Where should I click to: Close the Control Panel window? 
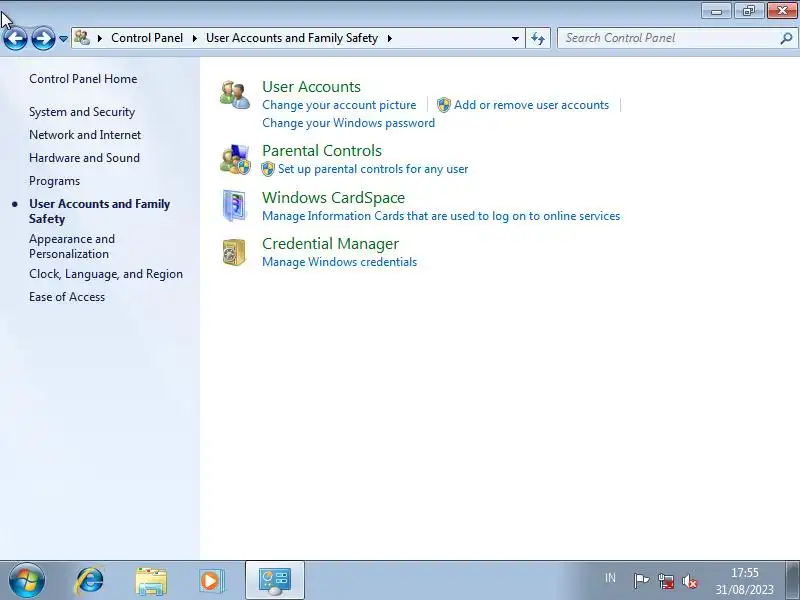click(782, 11)
